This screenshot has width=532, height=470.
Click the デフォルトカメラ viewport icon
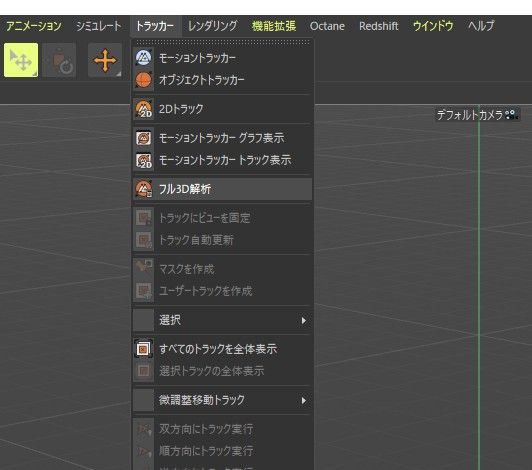point(511,115)
